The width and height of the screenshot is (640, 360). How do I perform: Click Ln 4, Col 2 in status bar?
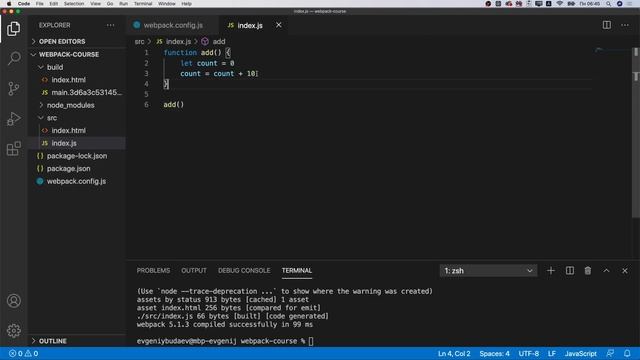tap(454, 353)
